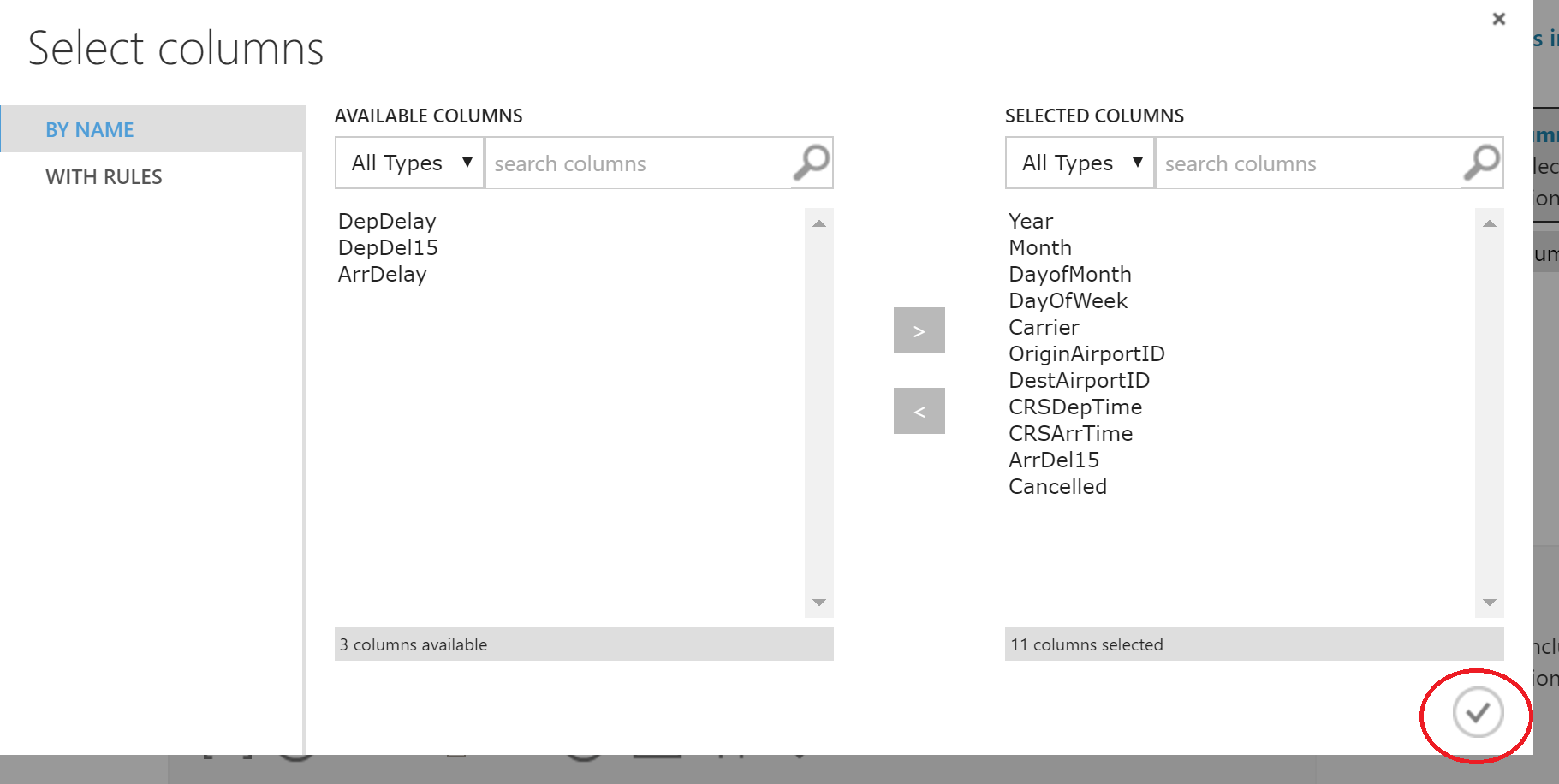This screenshot has height=784, width=1559.
Task: Close the Select columns dialog
Action: click(1498, 19)
